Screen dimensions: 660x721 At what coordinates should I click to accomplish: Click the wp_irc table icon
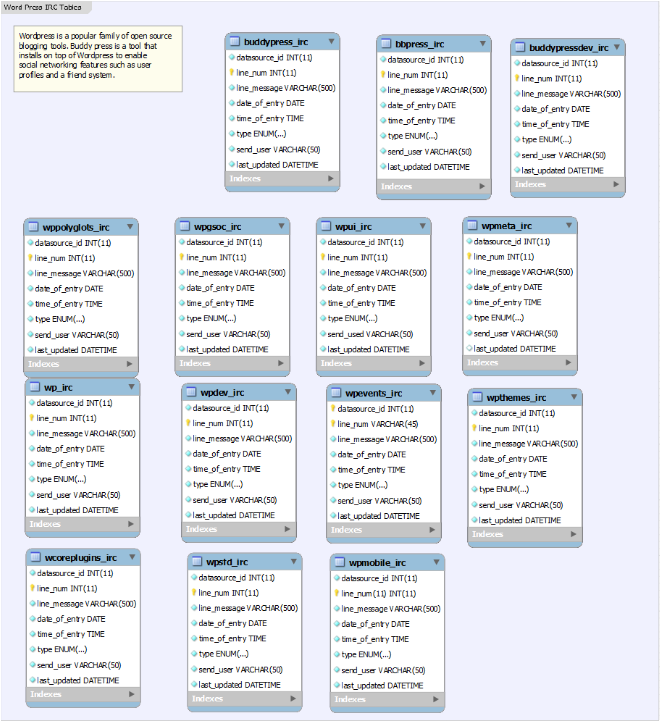[34, 387]
